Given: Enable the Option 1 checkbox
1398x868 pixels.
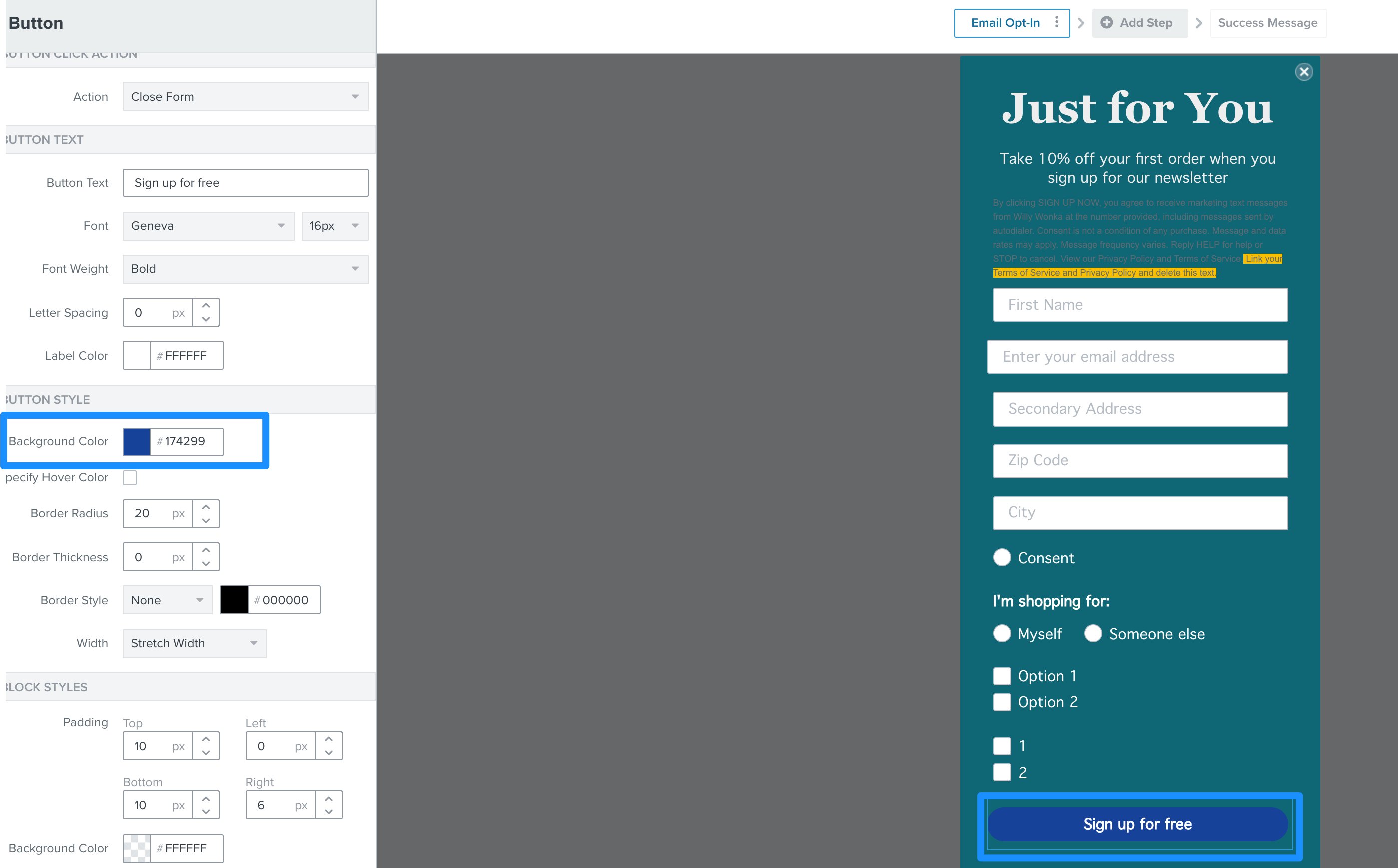Looking at the screenshot, I should pyautogui.click(x=1002, y=675).
